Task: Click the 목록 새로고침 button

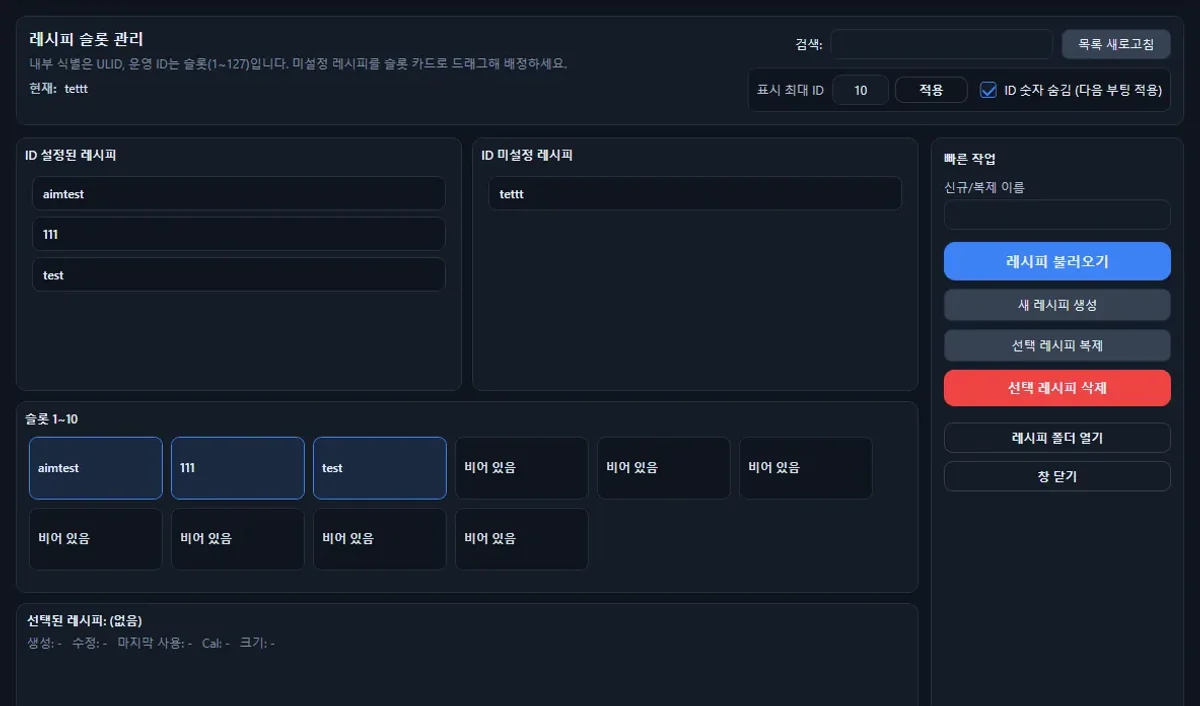Action: (x=1116, y=44)
